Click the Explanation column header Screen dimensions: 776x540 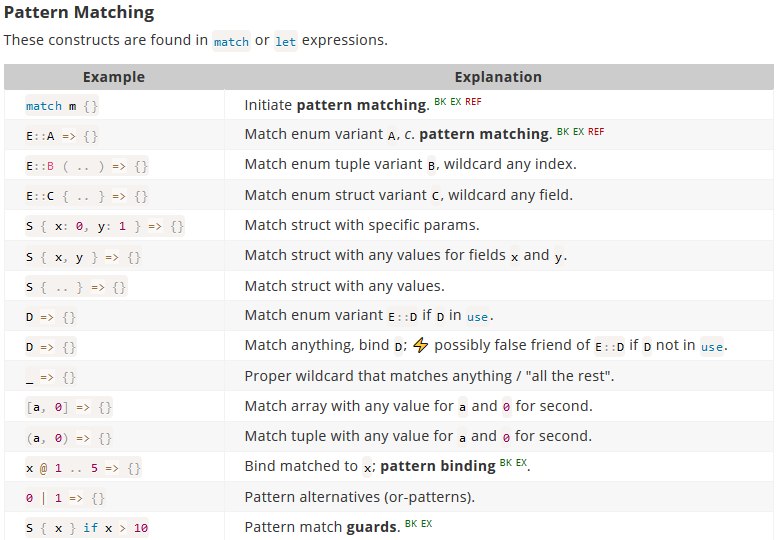498,77
